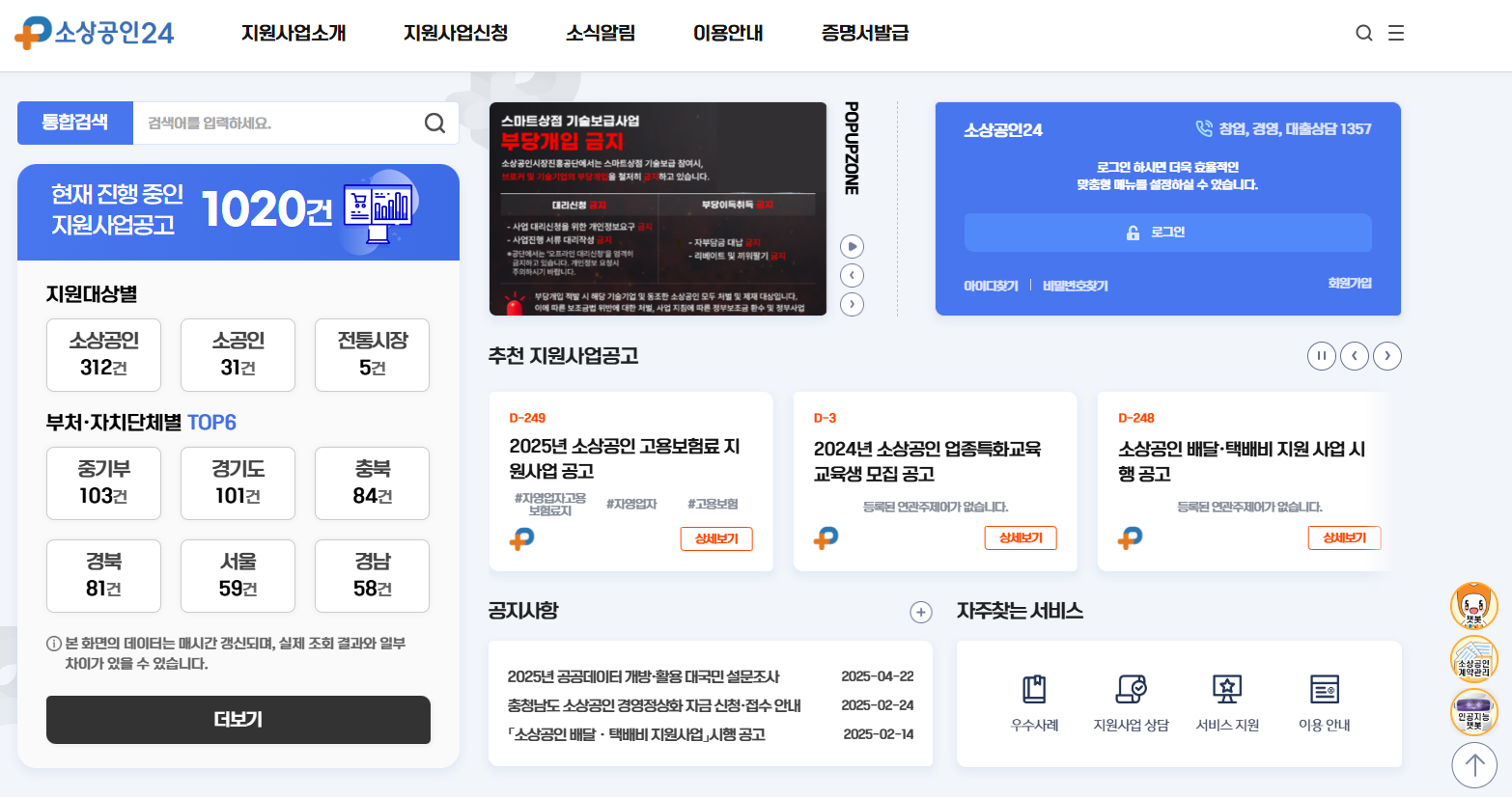
Task: Click the phone icon beside 1357
Action: pos(1204,128)
